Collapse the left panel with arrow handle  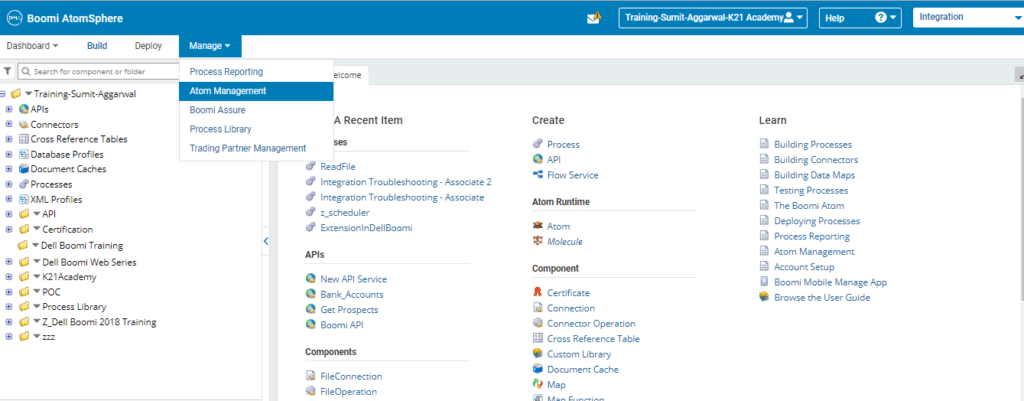[266, 241]
